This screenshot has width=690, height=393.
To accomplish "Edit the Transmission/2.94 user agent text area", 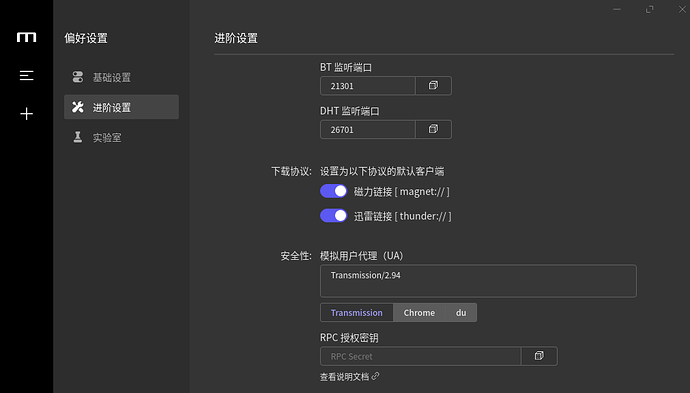I will (478, 281).
